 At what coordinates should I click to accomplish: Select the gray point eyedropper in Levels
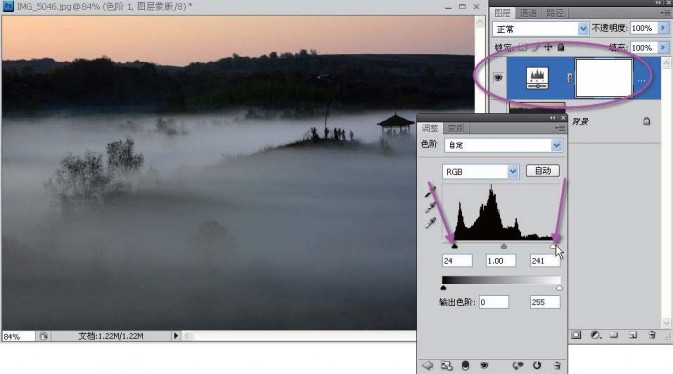430,207
